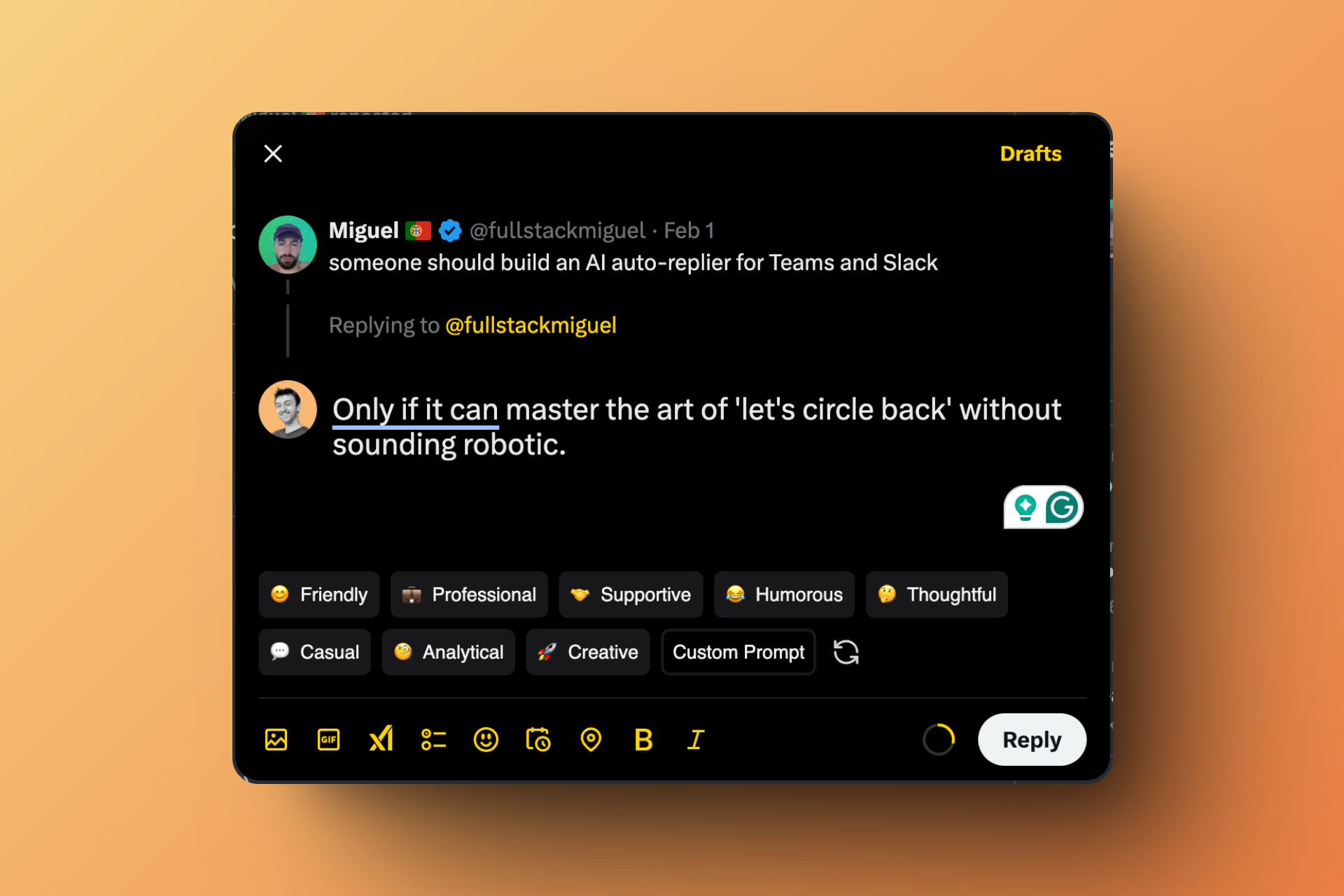Select the Casual tone style
The height and width of the screenshot is (896, 1344).
click(315, 652)
